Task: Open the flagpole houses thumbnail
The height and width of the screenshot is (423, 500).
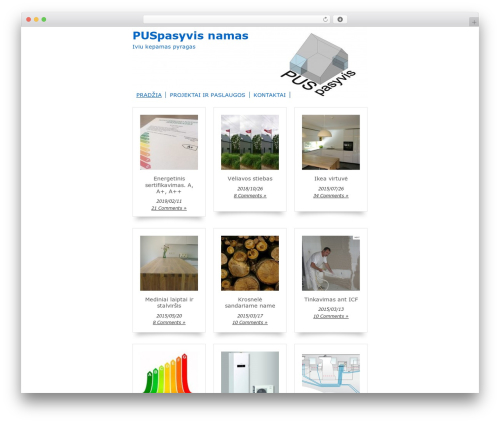Action: pyautogui.click(x=250, y=142)
